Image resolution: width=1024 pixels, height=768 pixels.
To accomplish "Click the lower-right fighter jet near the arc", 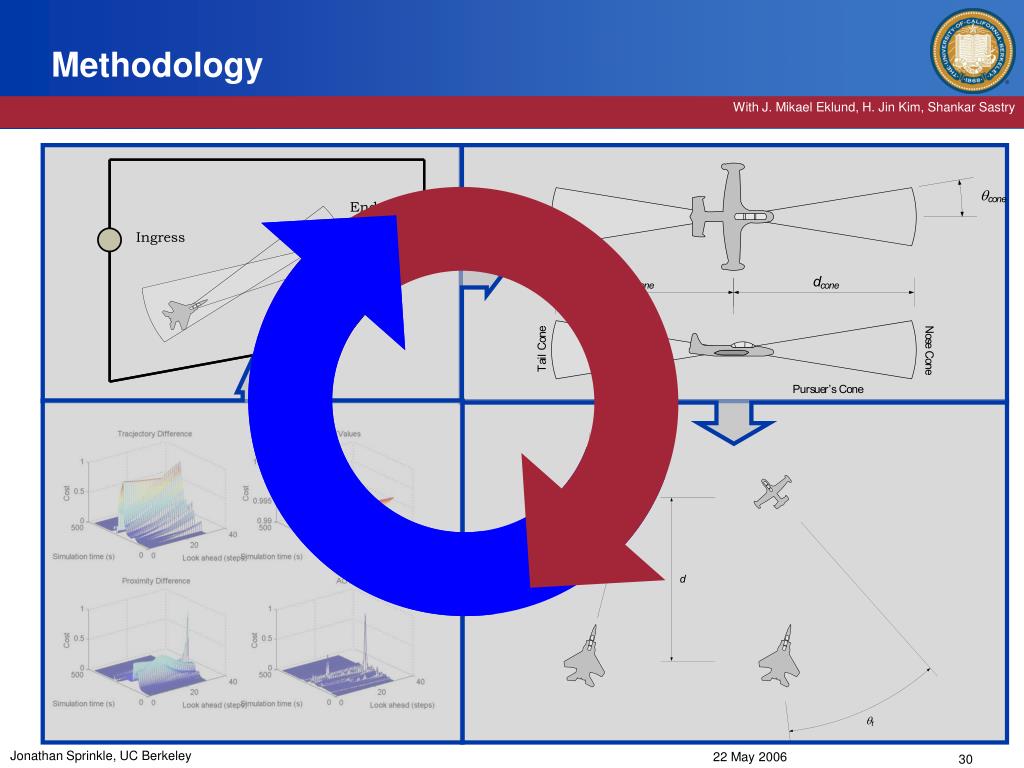I will (x=779, y=656).
